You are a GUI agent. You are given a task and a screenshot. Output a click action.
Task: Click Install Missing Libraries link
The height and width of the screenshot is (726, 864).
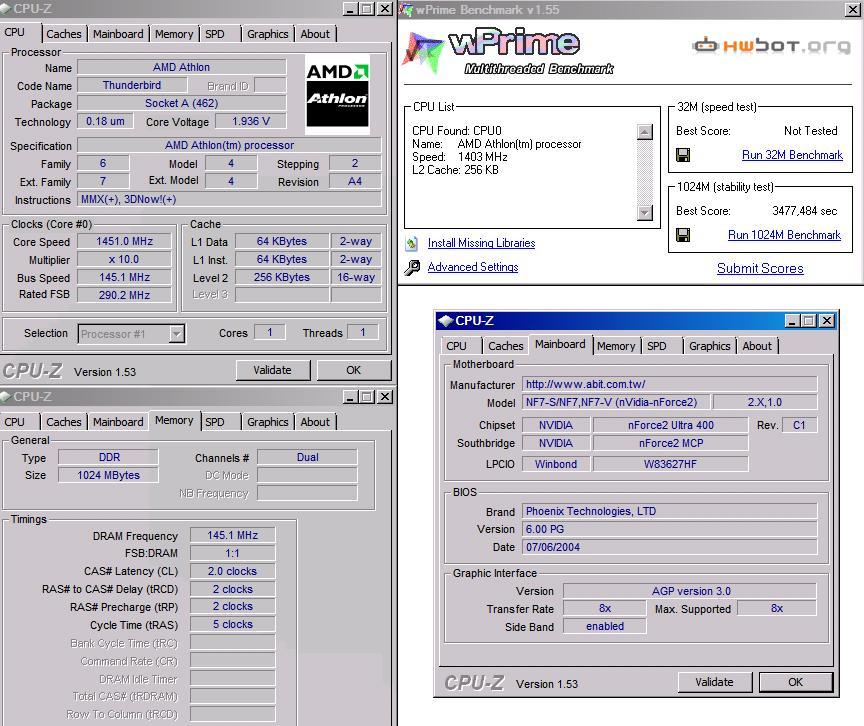pyautogui.click(x=482, y=243)
